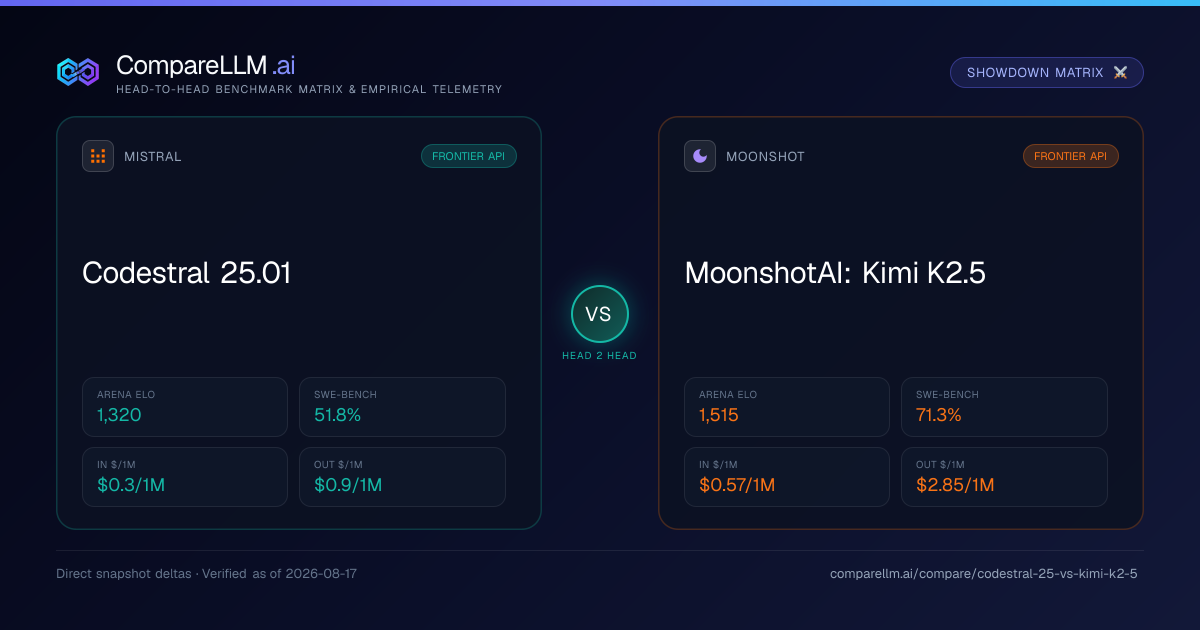Screen dimensions: 1200x630
Task: Click the Frontier API badge on Mistral card
Action: point(469,156)
